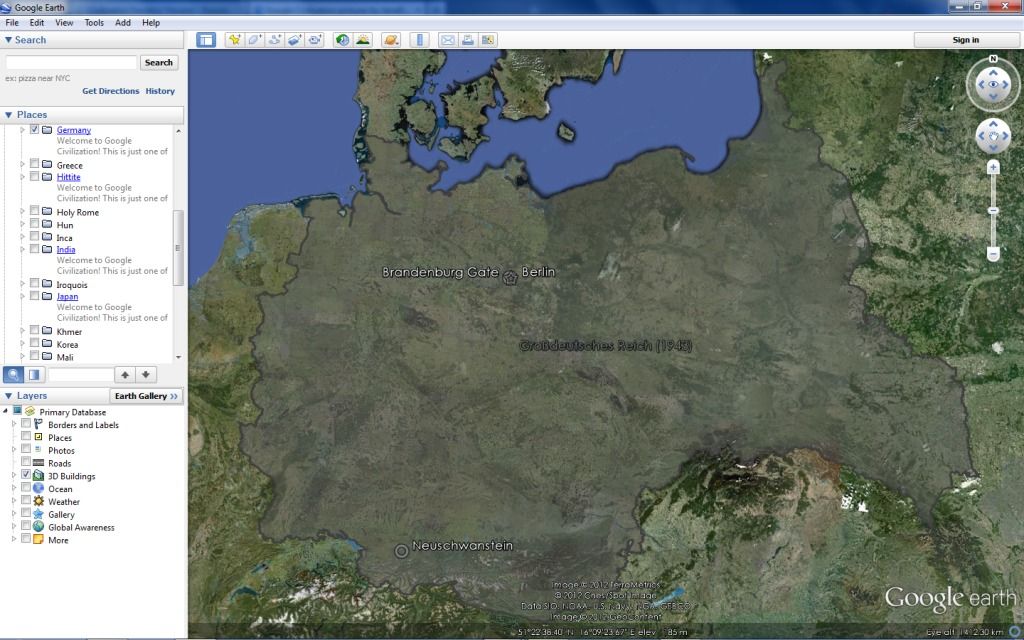Move selected place down arrow
1024x640 pixels.
pos(146,374)
